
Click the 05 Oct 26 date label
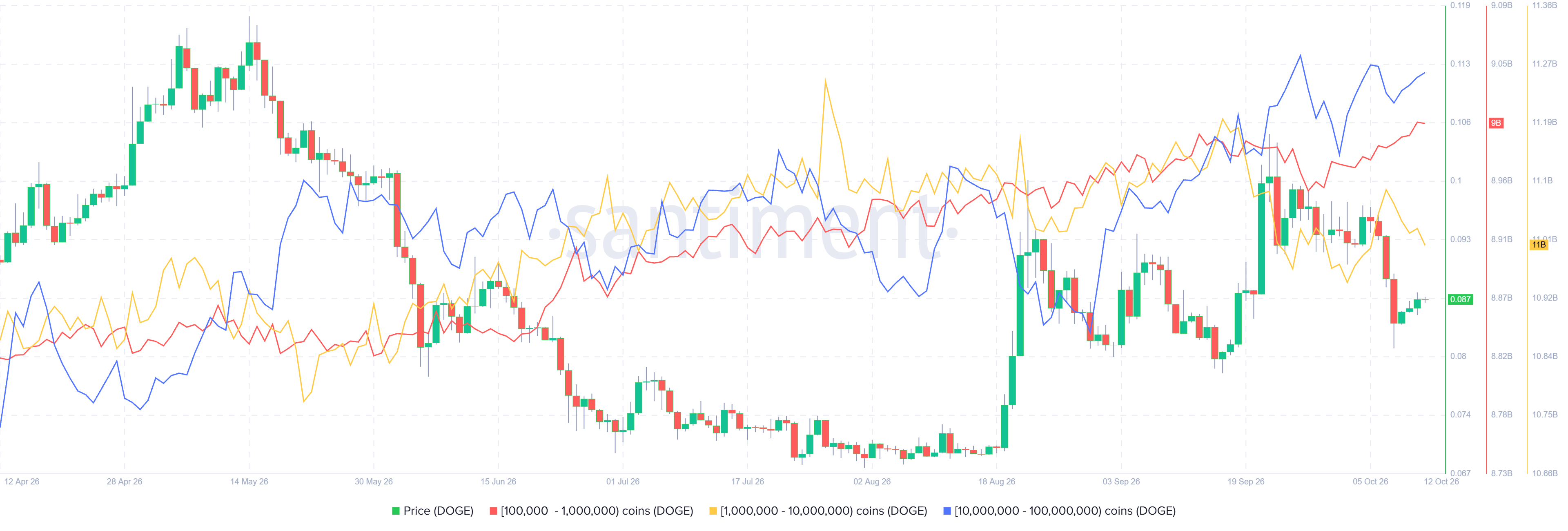click(x=1370, y=482)
